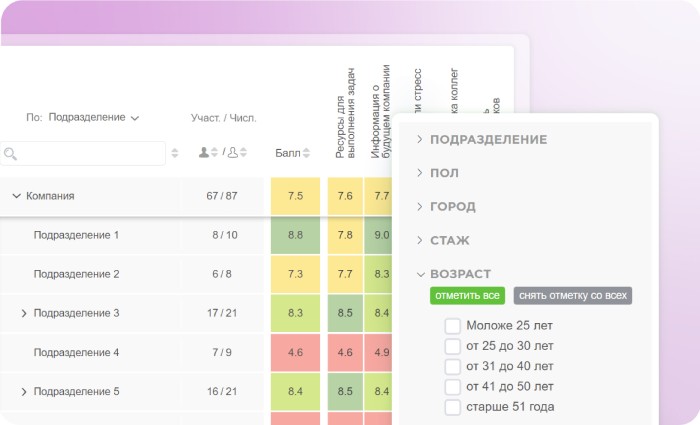The image size is (700, 425).
Task: Click the Подразделение 1 score cell 8.8
Action: coord(296,235)
